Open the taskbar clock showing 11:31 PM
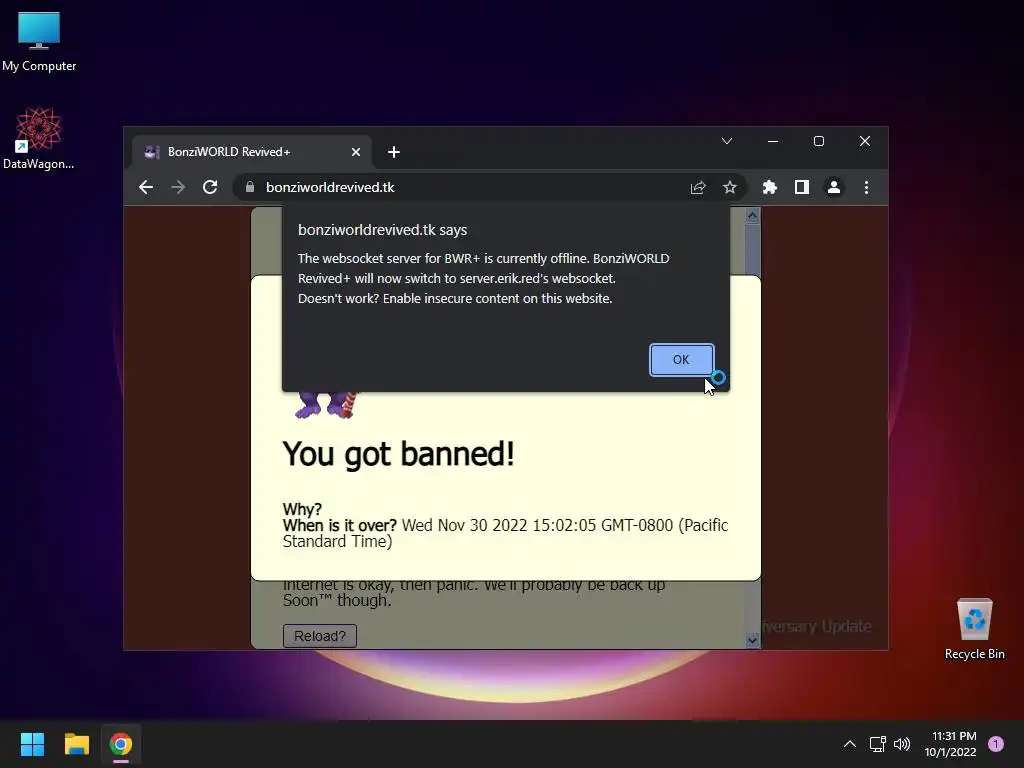1024x768 pixels. coord(951,744)
